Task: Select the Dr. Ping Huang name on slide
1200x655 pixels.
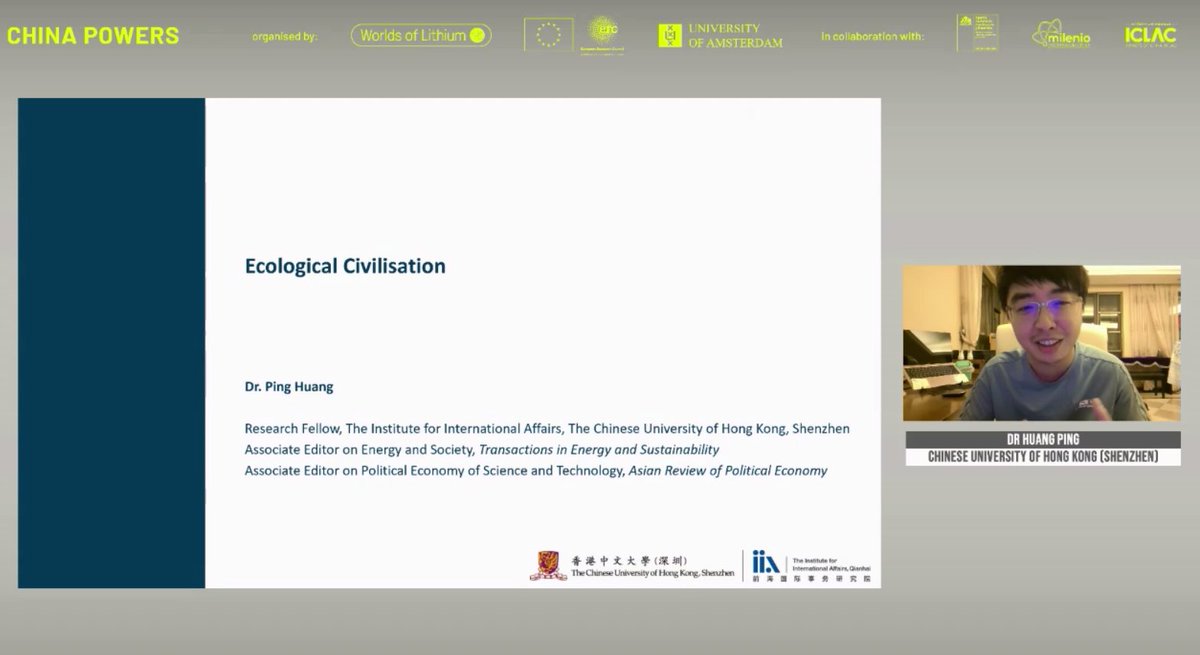Action: 289,385
